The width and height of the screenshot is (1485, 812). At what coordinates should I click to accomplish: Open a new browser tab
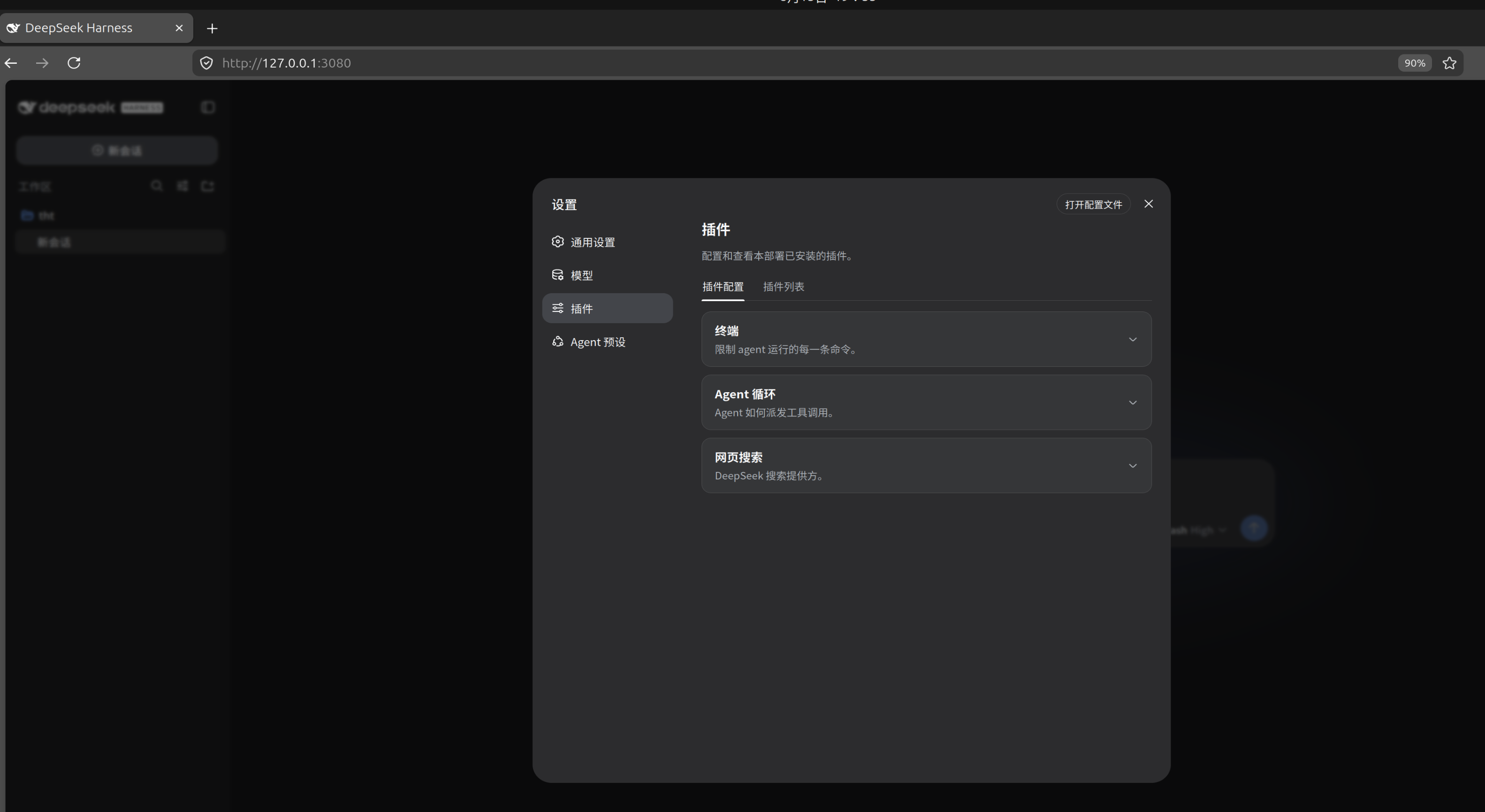click(212, 28)
